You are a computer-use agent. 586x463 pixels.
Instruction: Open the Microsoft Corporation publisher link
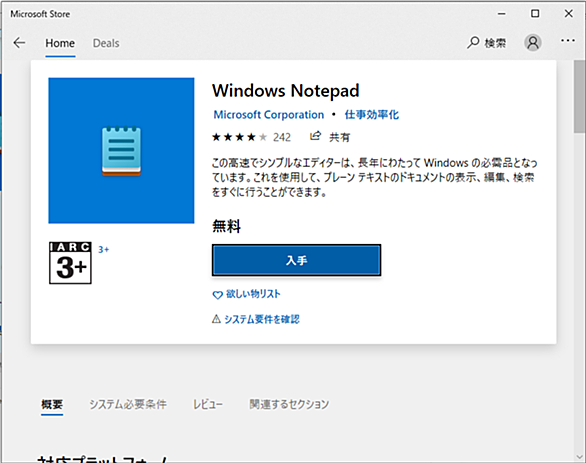269,115
